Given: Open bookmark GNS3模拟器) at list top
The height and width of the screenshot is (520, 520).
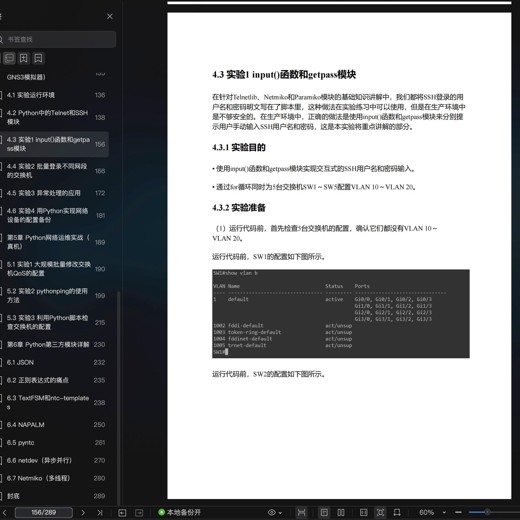Looking at the screenshot, I should pos(53,77).
